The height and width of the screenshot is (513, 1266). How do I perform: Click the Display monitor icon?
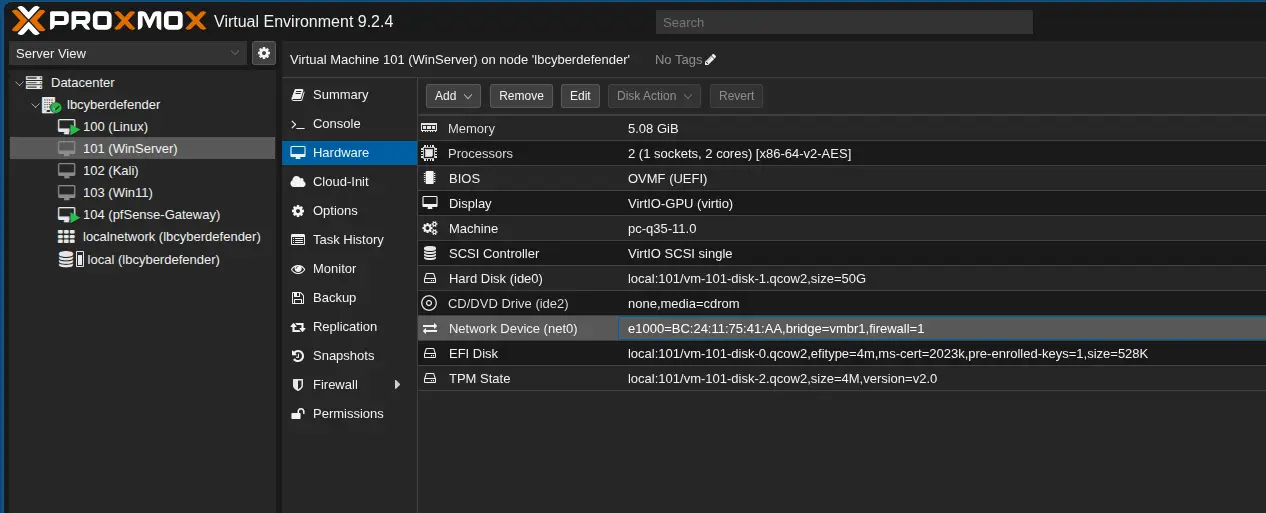point(430,203)
